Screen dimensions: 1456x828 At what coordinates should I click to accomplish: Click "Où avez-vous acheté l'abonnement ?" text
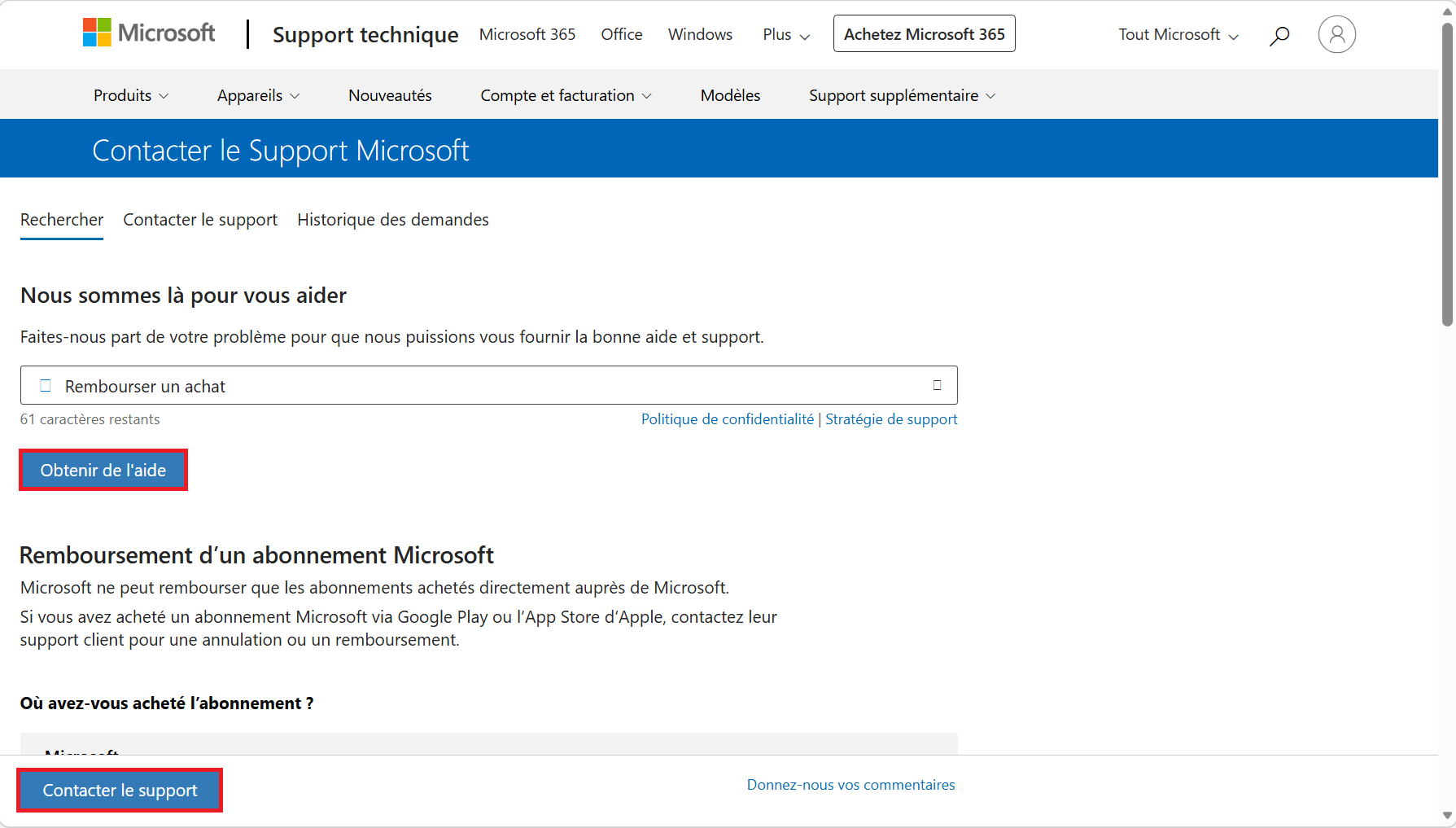click(x=167, y=703)
